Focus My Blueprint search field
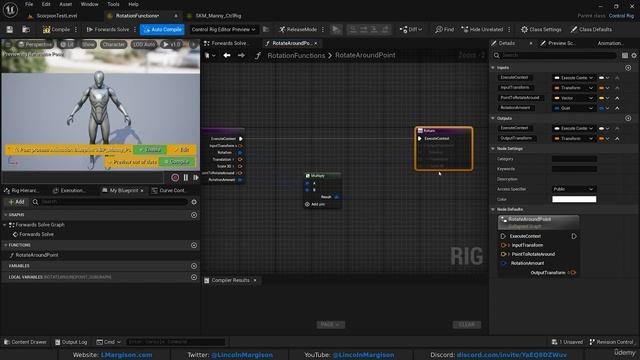Viewport: 640px width, 360px height. 111,202
